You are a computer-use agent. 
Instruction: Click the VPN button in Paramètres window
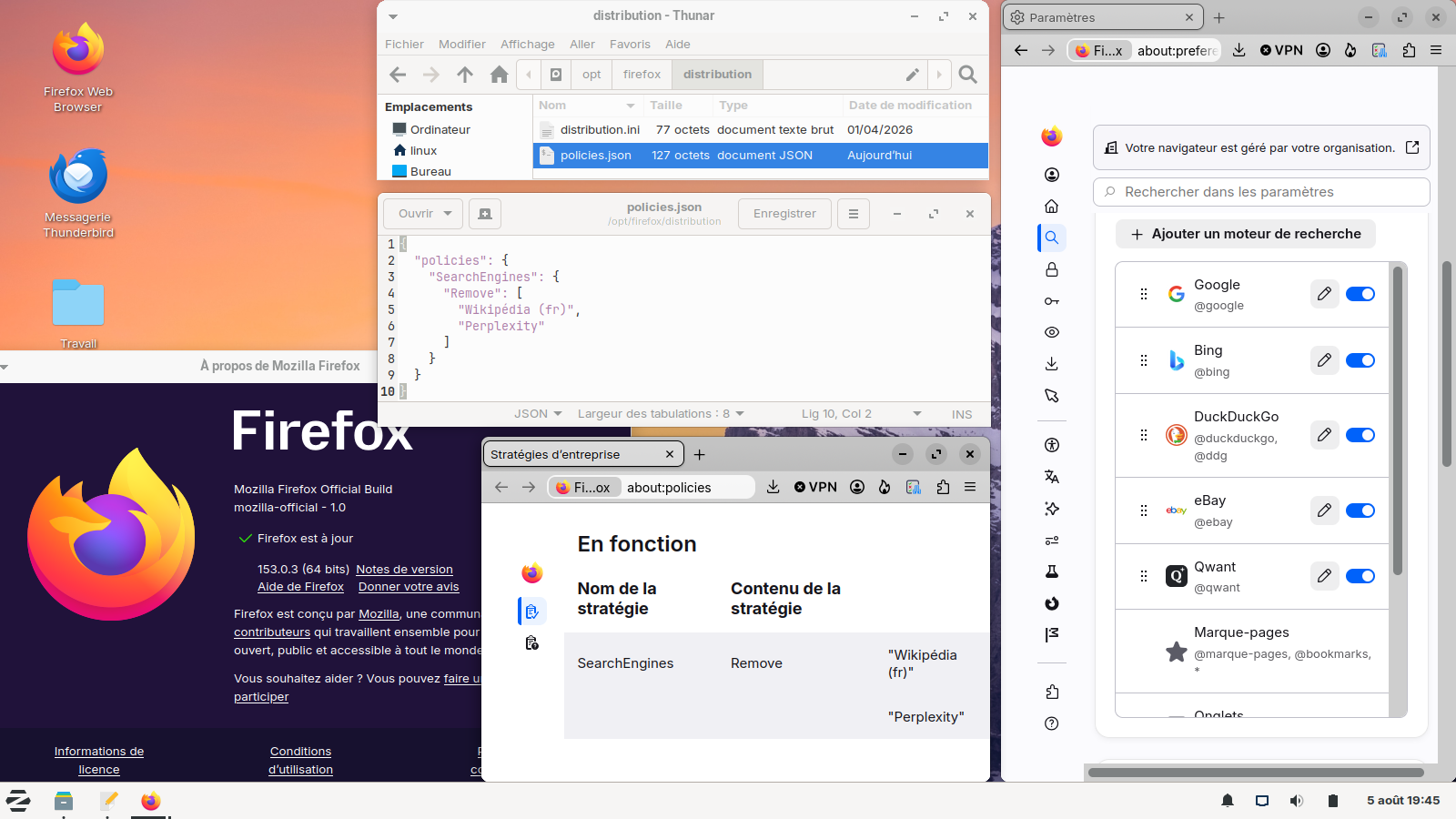(1281, 50)
